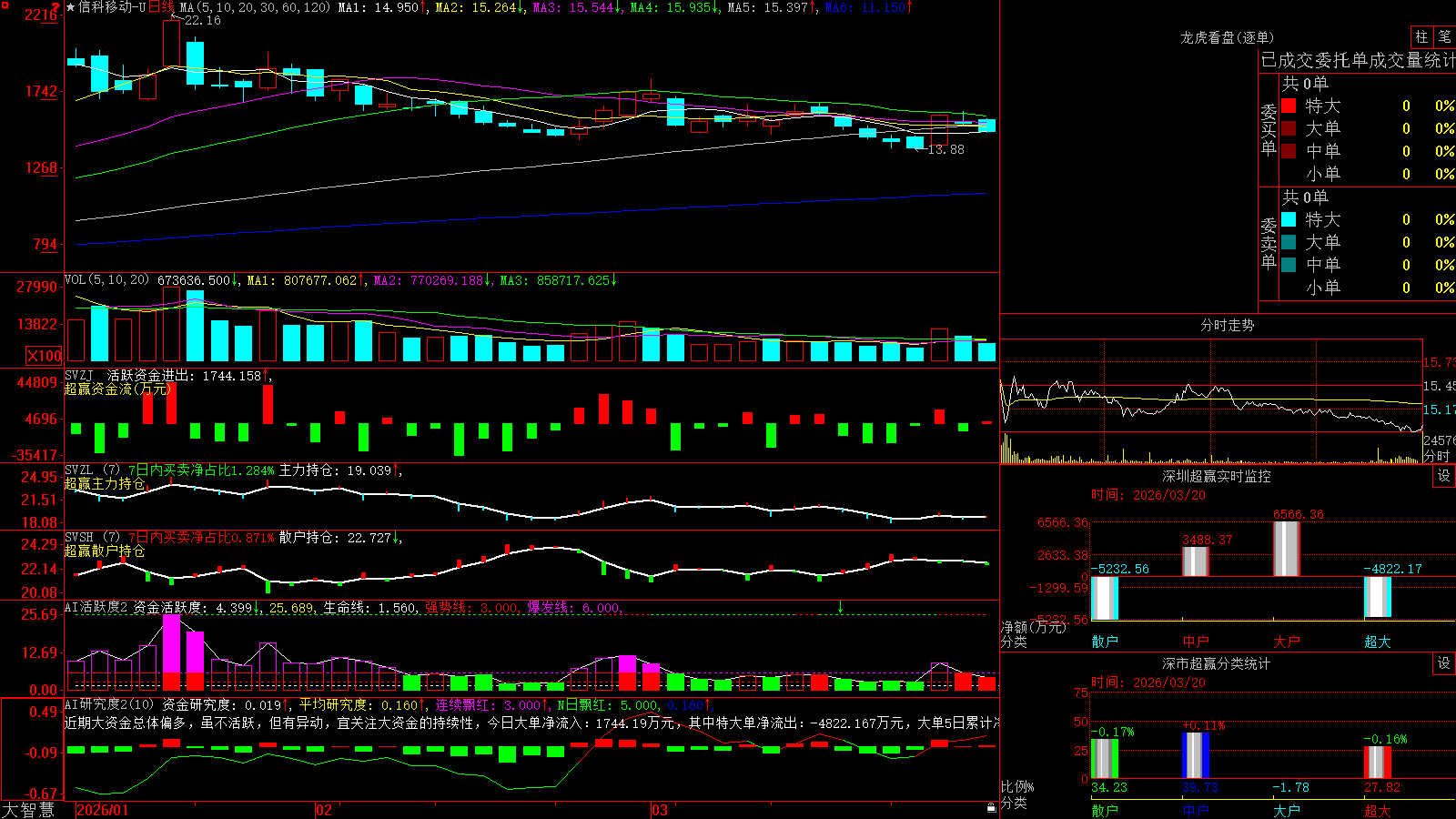Click the AI活跃度2 indicator label
This screenshot has width=1456, height=819.
[96, 607]
